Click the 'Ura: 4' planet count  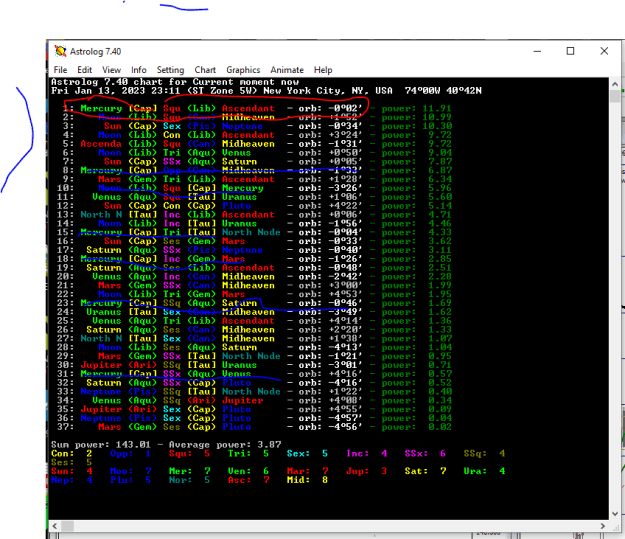tap(484, 471)
